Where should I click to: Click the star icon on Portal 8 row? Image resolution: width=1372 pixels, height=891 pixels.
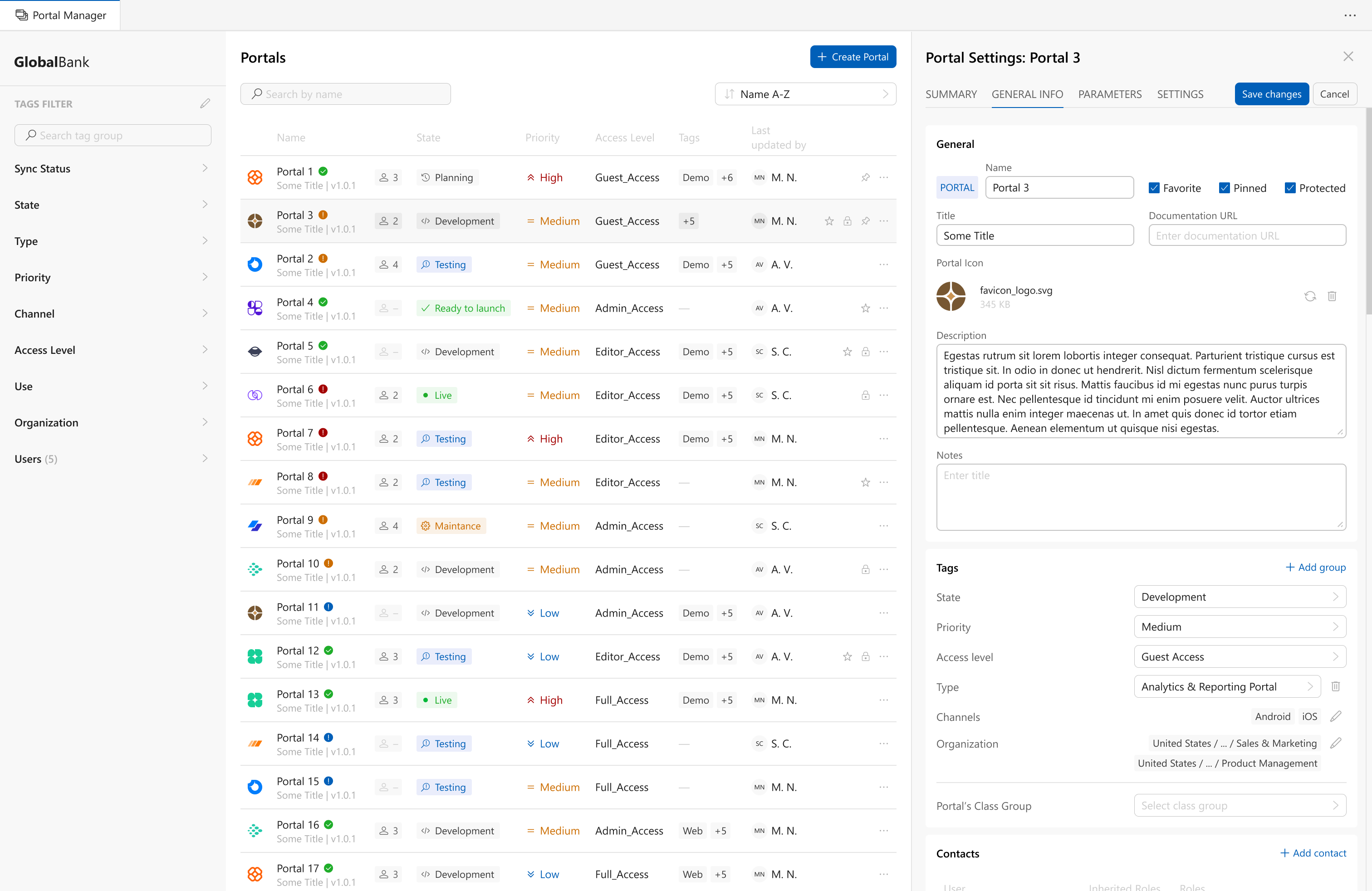pos(865,482)
